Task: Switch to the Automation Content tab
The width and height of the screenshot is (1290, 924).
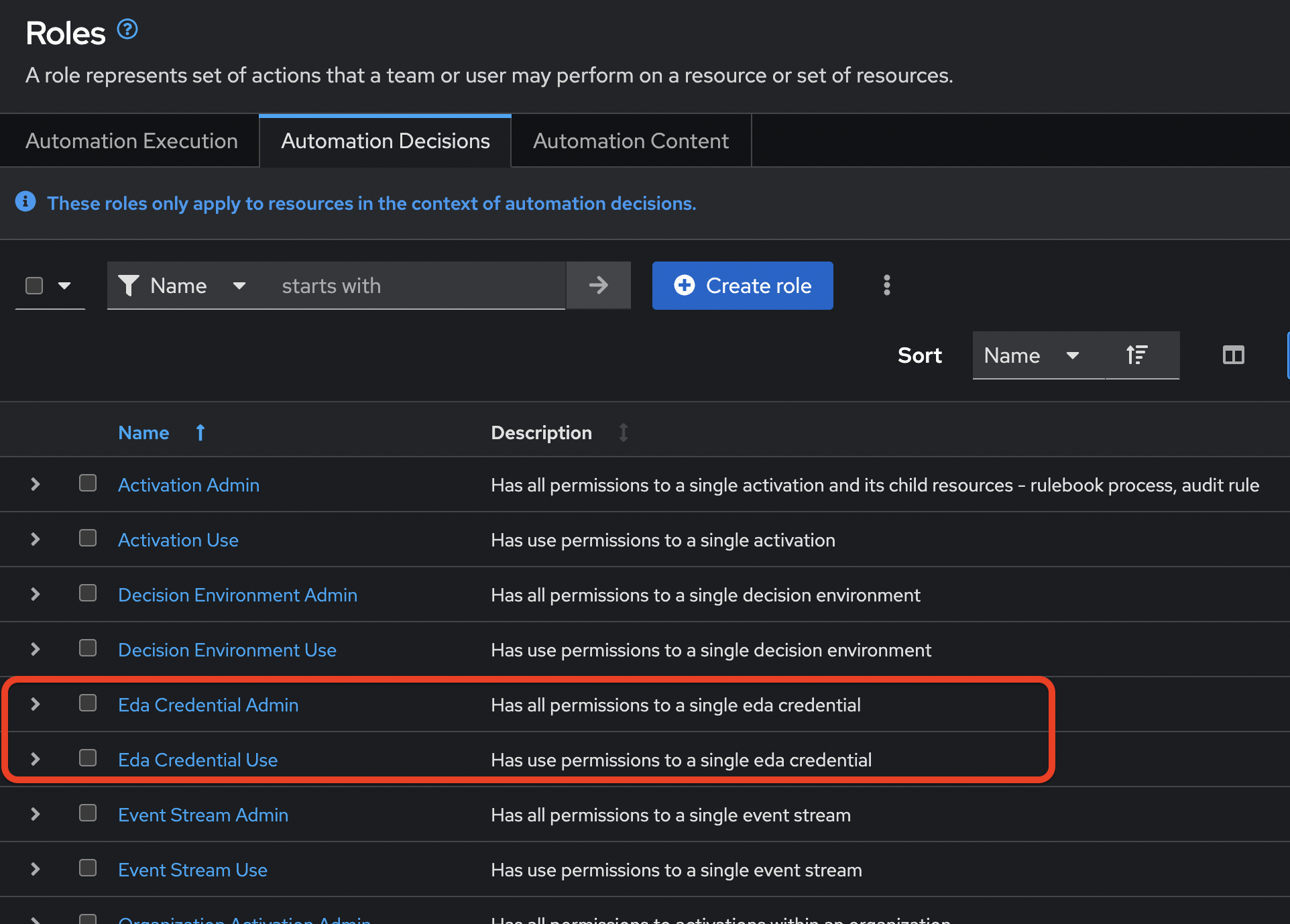Action: [630, 141]
